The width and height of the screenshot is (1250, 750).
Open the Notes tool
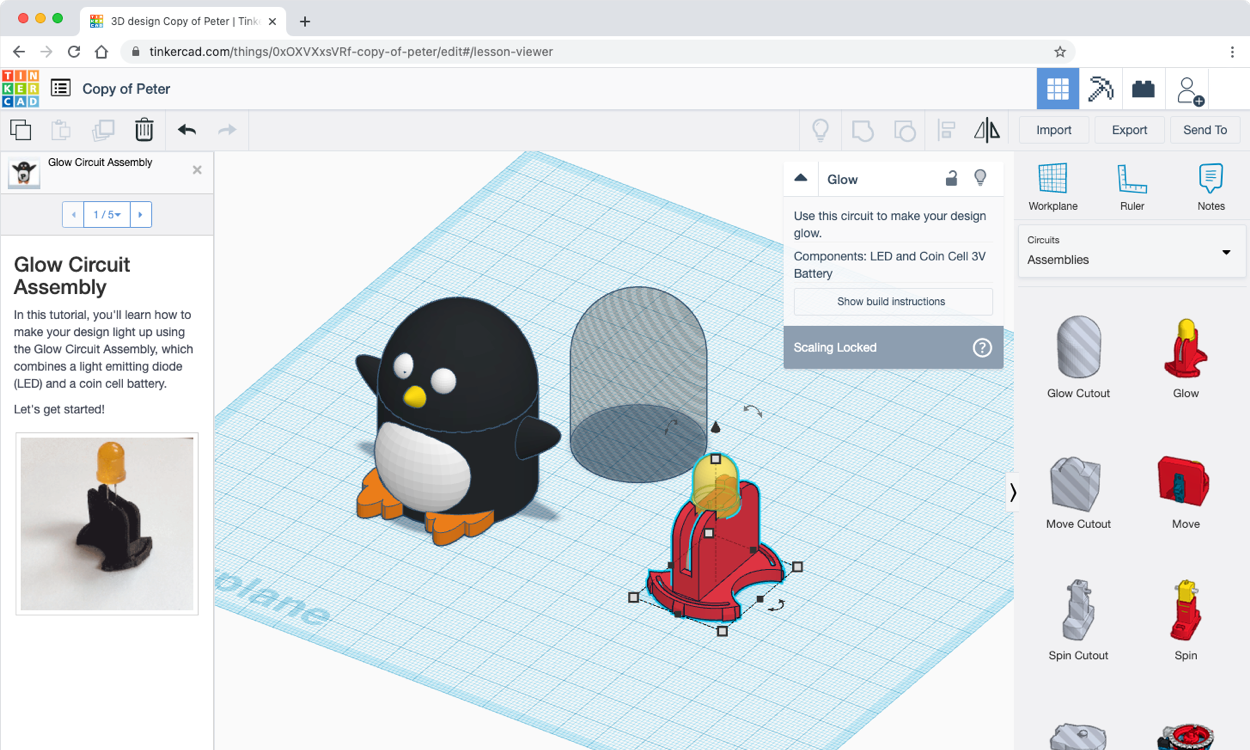[1210, 187]
